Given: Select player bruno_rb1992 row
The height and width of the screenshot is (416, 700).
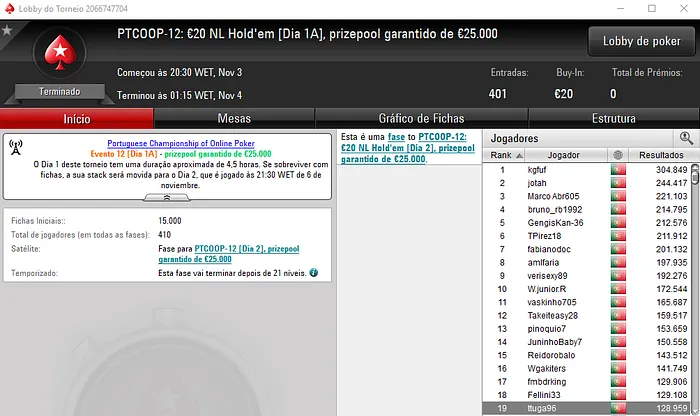Looking at the screenshot, I should pyautogui.click(x=587, y=209).
